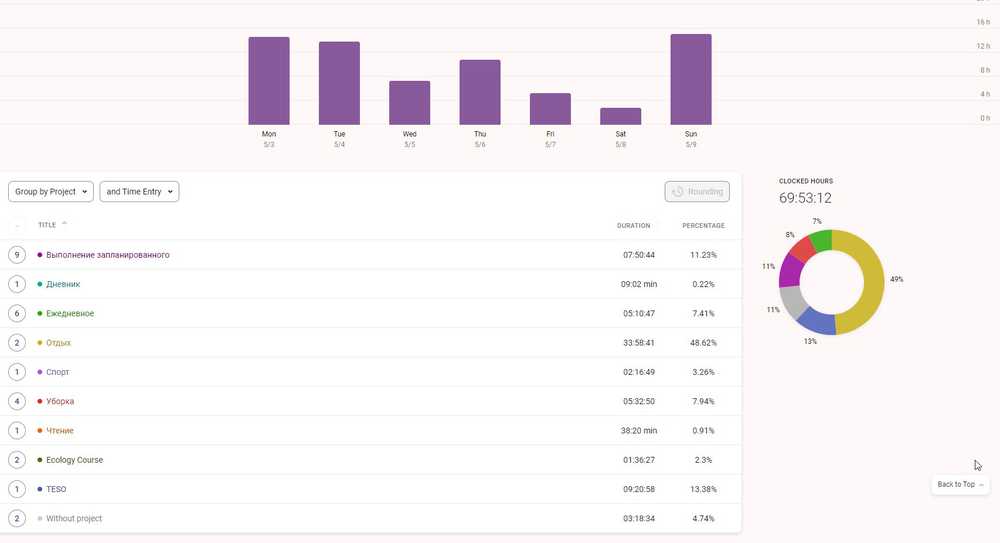Expand the Without project row count badge
This screenshot has height=543, width=1000.
[x=16, y=518]
